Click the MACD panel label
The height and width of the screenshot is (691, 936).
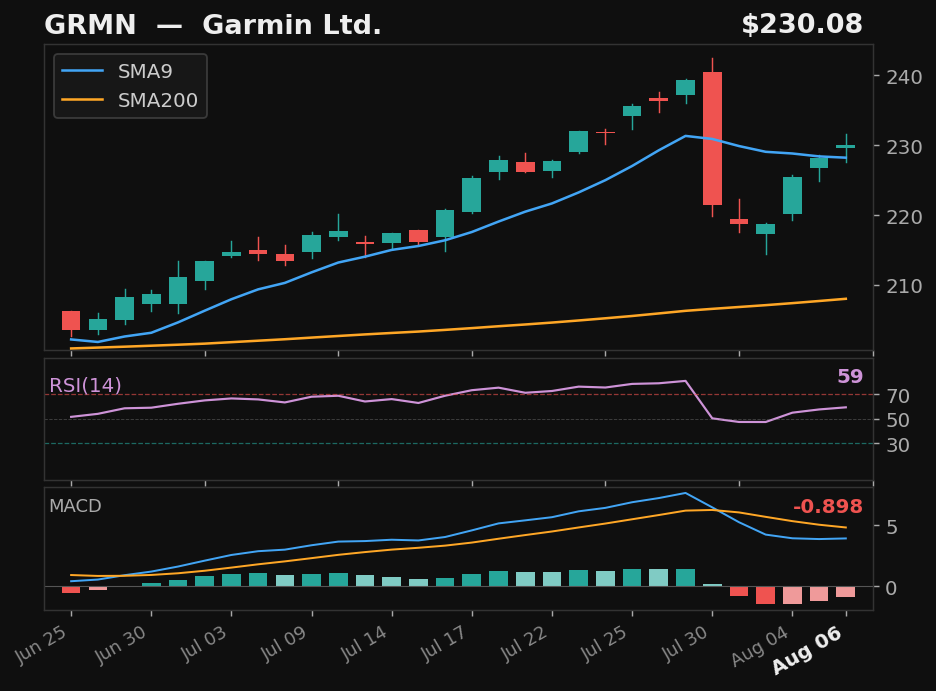(x=75, y=506)
